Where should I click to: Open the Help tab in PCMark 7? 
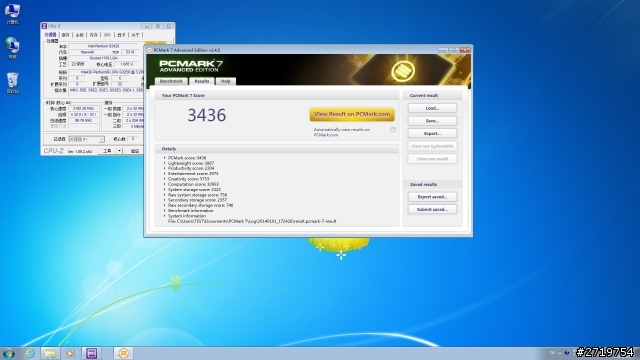(x=226, y=81)
